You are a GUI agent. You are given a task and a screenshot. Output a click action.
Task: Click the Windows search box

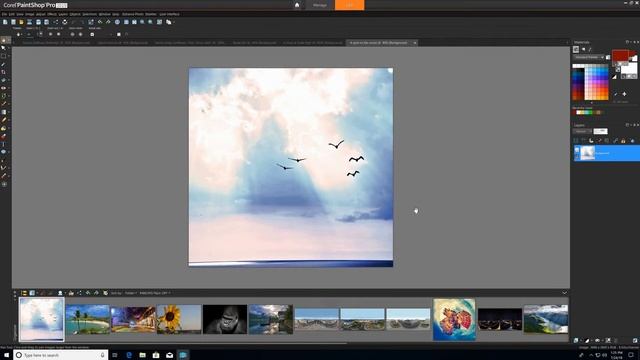point(61,355)
